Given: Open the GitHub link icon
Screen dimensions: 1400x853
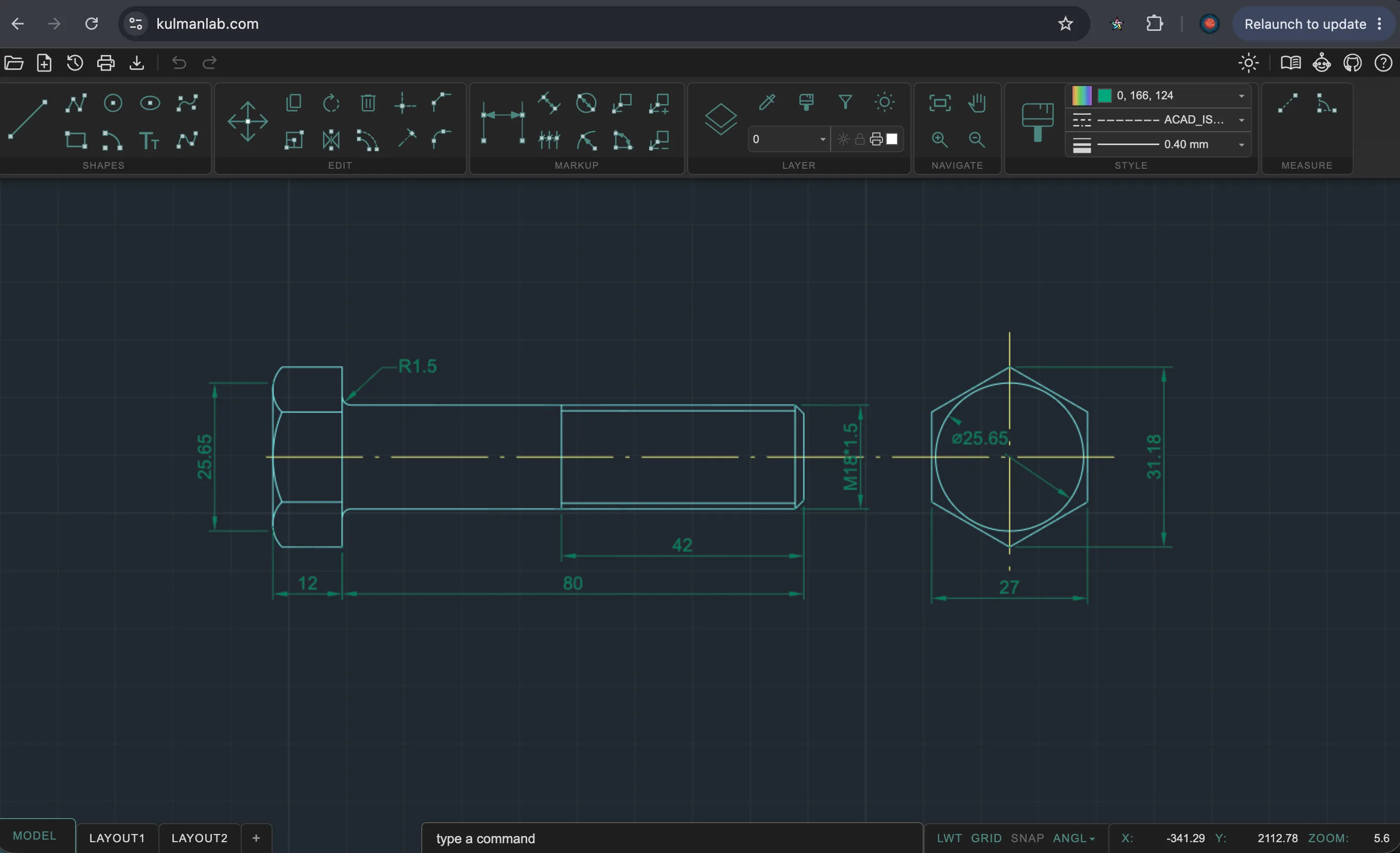Looking at the screenshot, I should tap(1352, 63).
